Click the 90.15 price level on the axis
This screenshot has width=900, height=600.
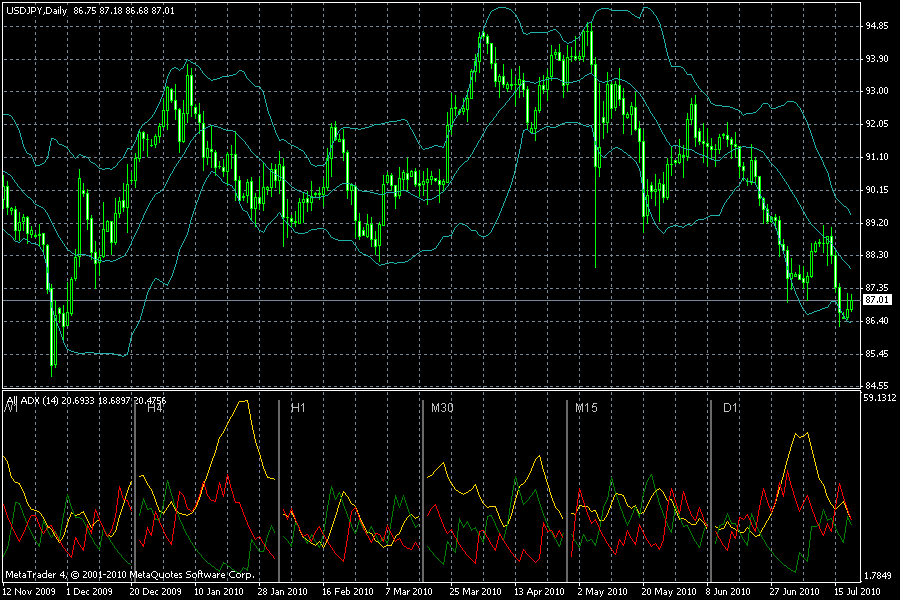(x=876, y=190)
